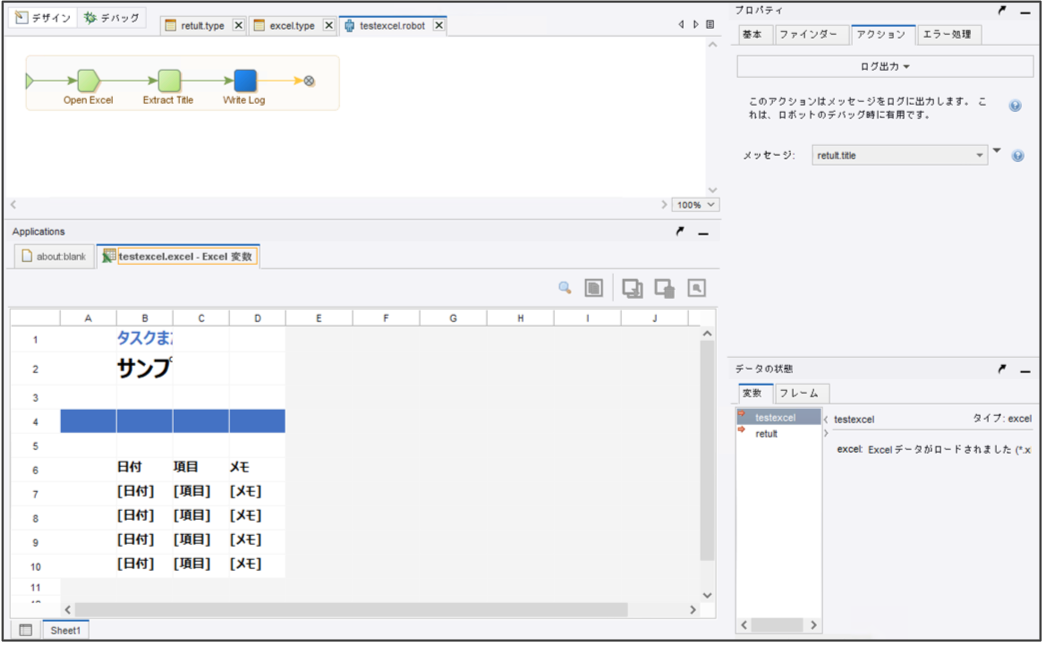Click the robot end step marker
Screen dimensions: 1045x650
(309, 81)
